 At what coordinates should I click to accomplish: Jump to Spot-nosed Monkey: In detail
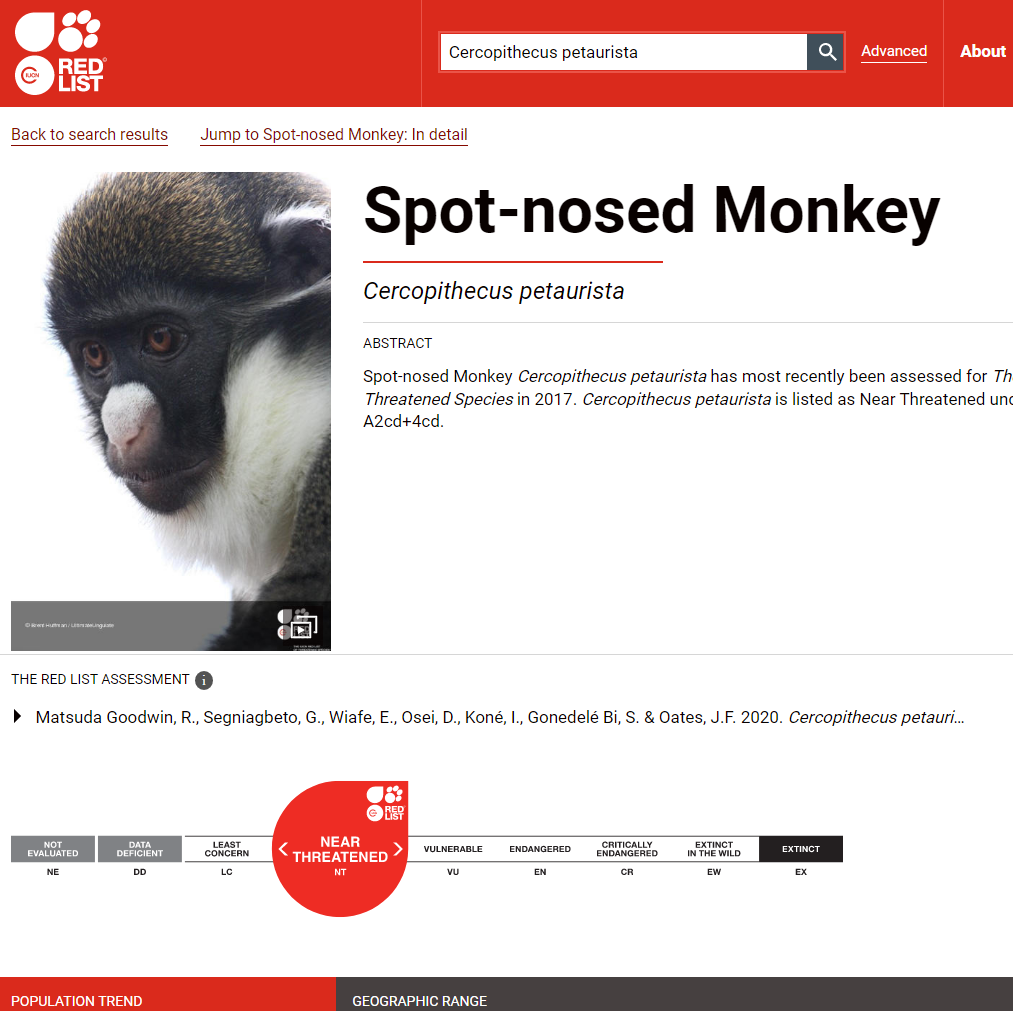point(333,134)
